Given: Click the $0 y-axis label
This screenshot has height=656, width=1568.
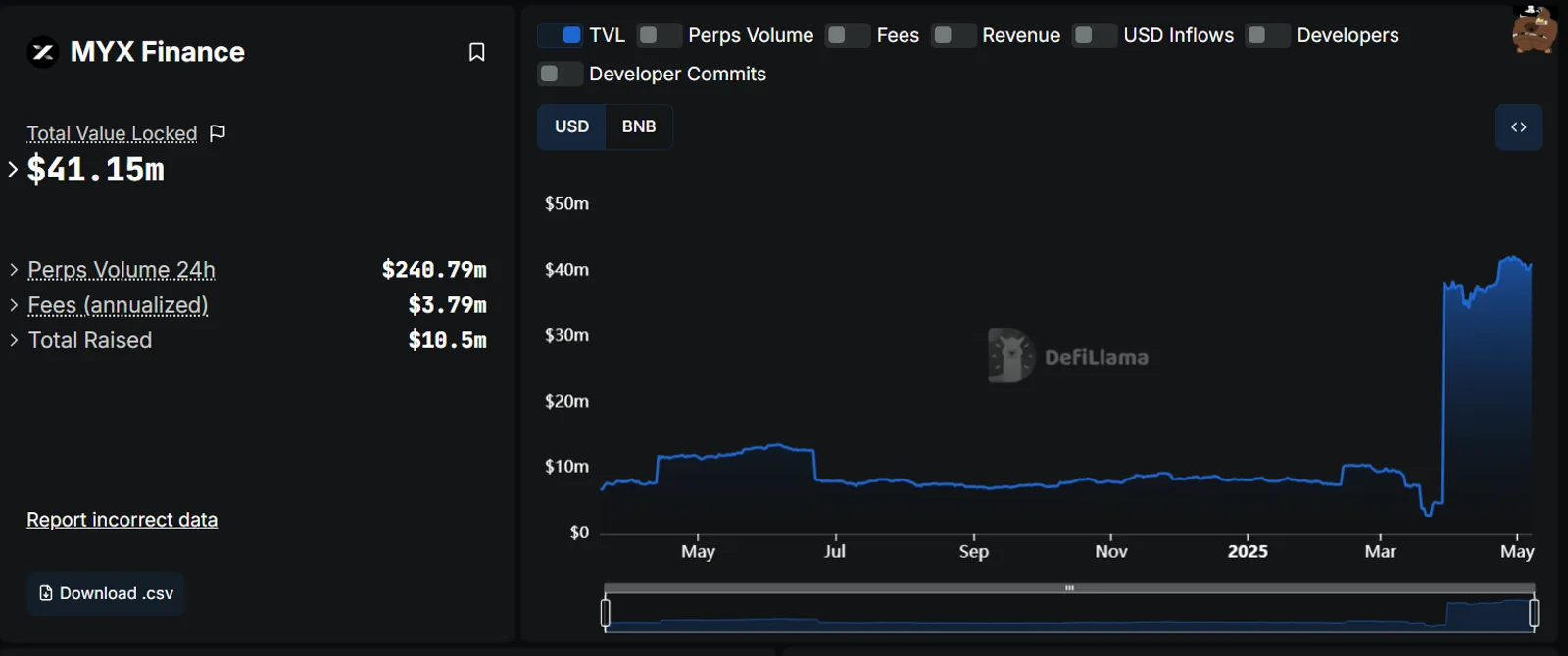Looking at the screenshot, I should tap(579, 532).
